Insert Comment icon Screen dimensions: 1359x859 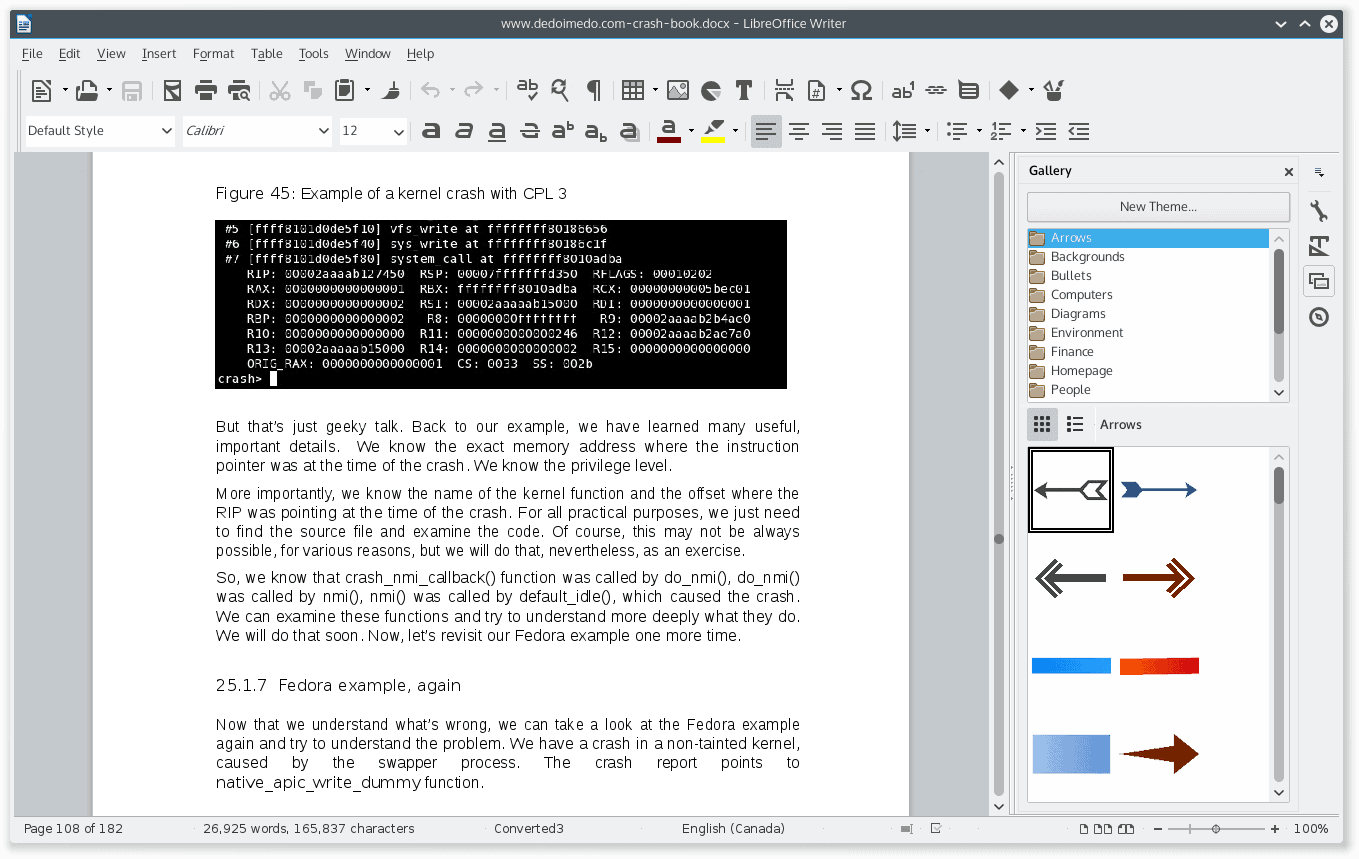(968, 91)
